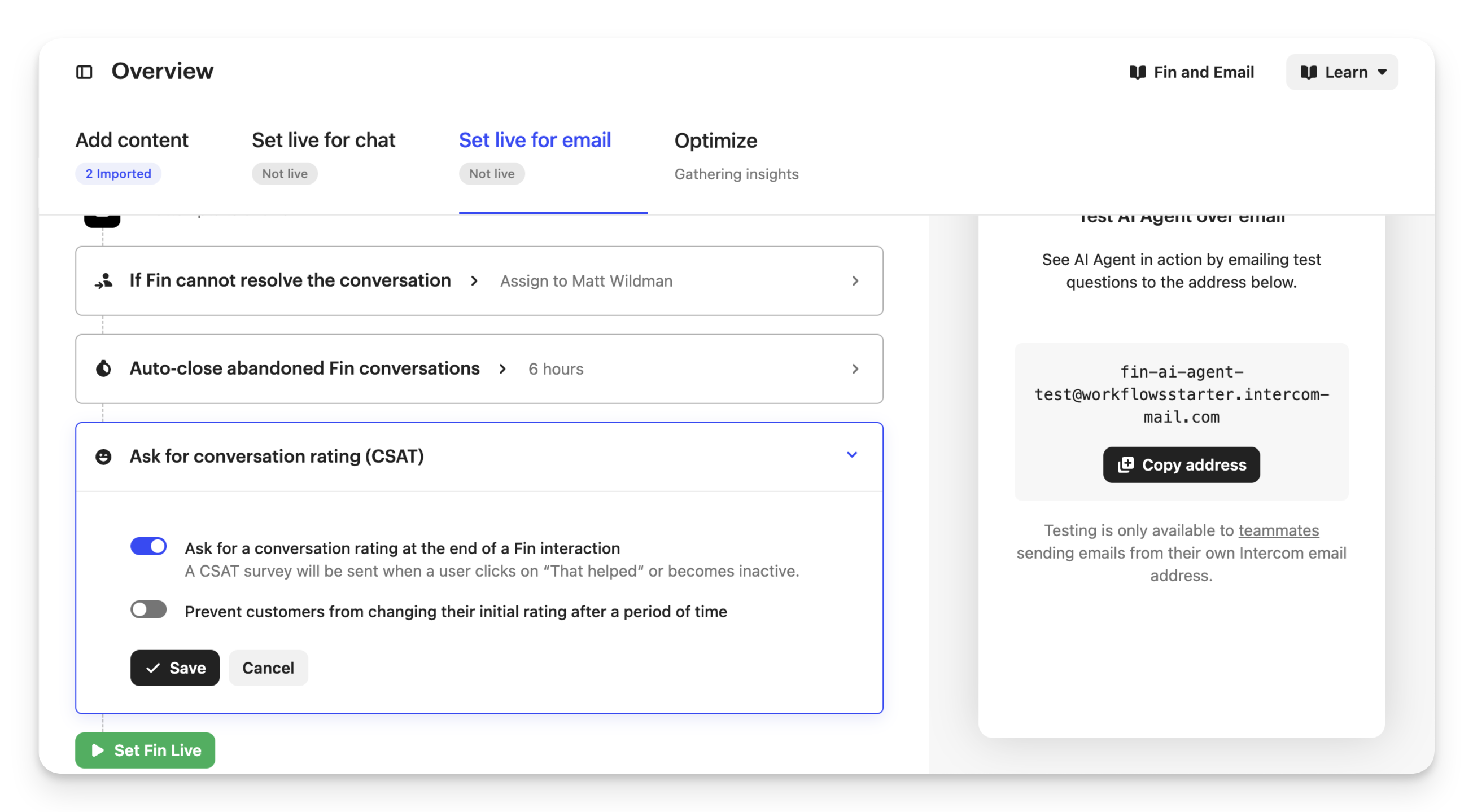Click 'Ask for conversation rating (CSAT)' title
1473x812 pixels.
277,456
